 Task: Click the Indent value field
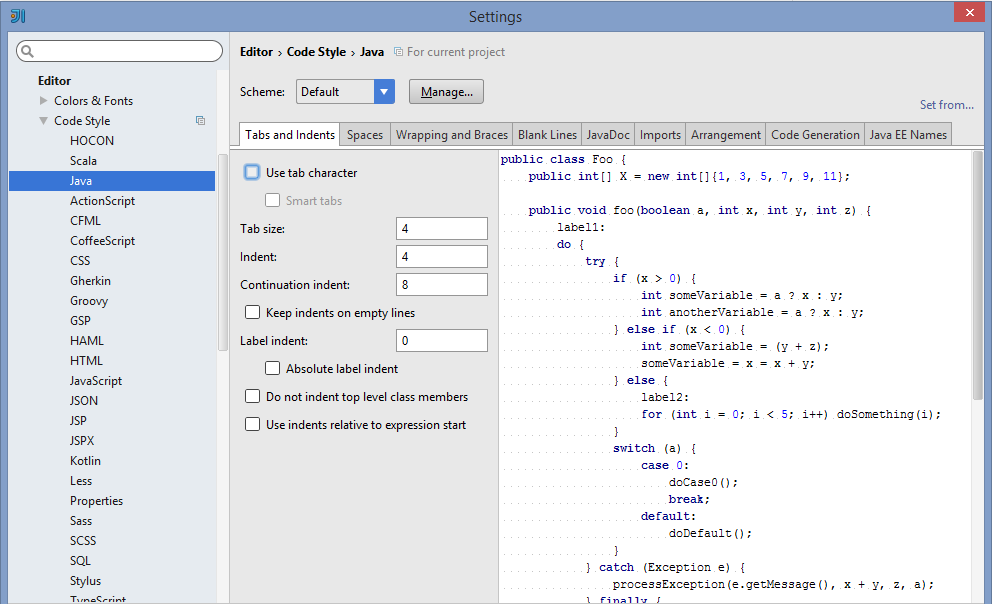click(x=442, y=256)
